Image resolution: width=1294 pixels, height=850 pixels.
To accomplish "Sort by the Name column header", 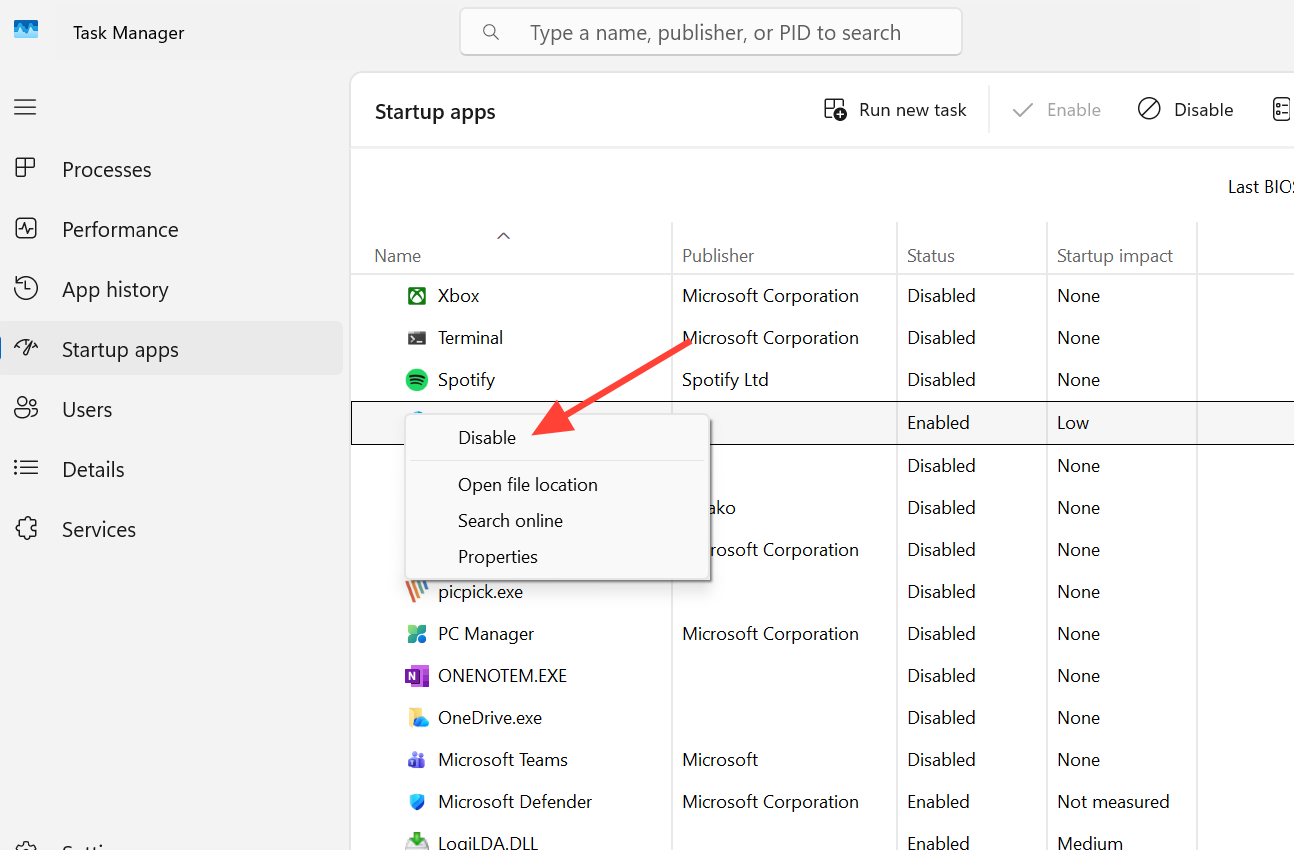I will point(397,256).
